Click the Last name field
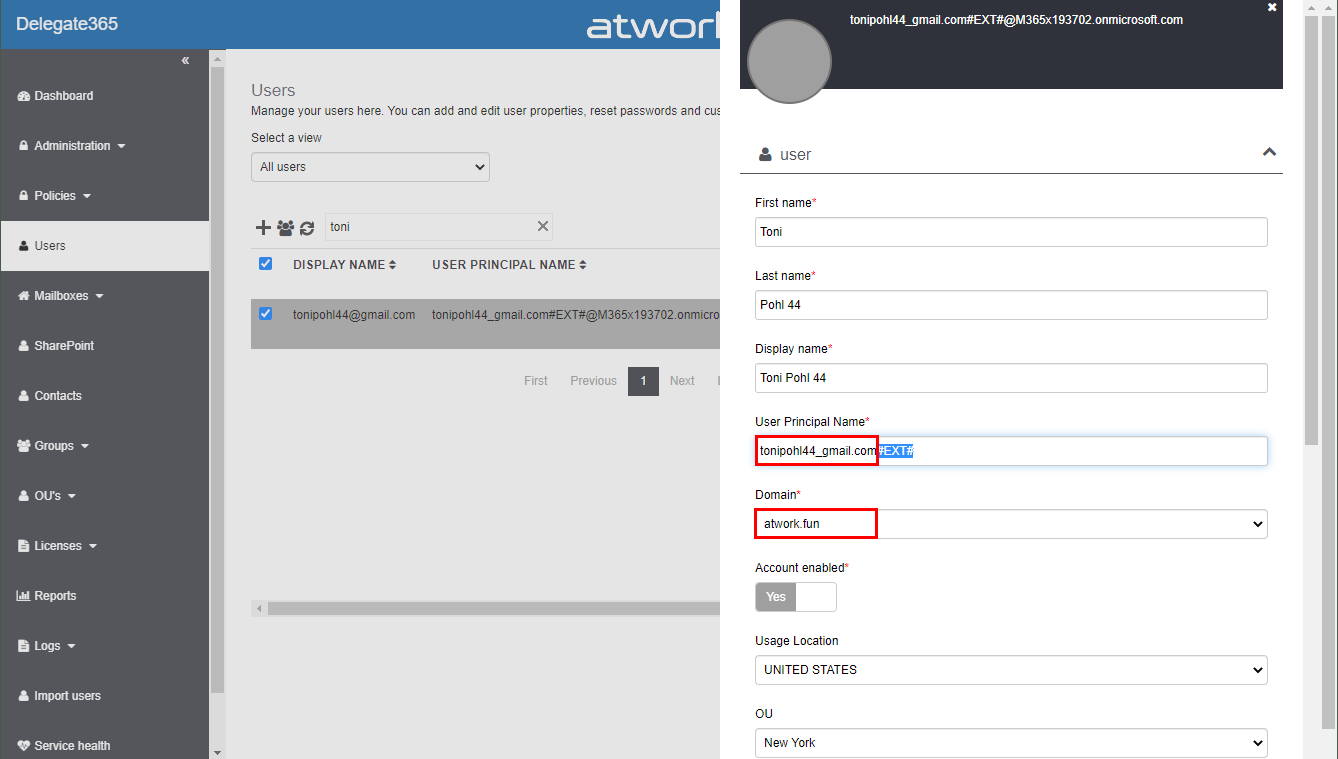Image resolution: width=1338 pixels, height=759 pixels. pyautogui.click(x=1011, y=305)
